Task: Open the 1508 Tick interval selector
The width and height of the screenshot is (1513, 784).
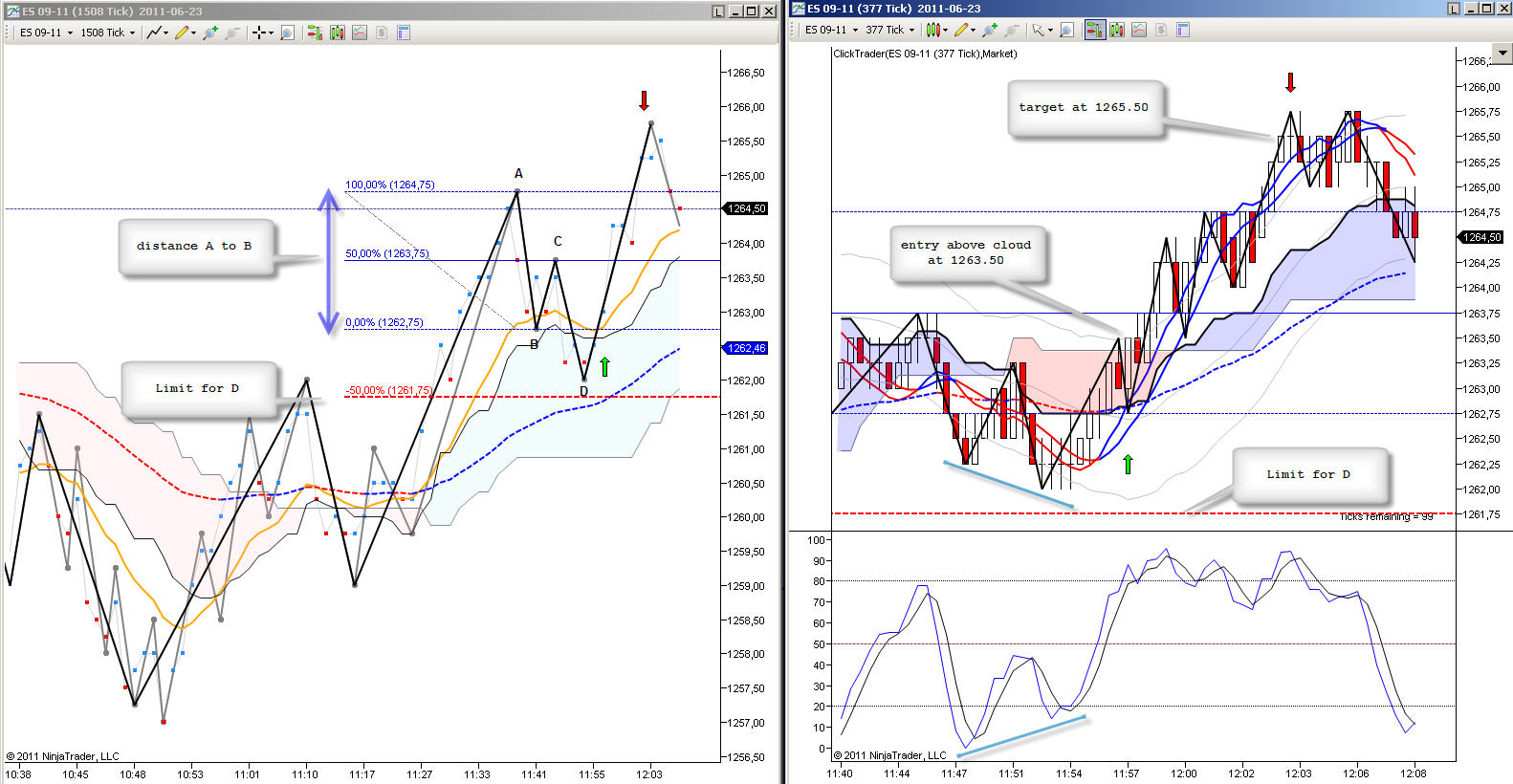Action: click(107, 33)
